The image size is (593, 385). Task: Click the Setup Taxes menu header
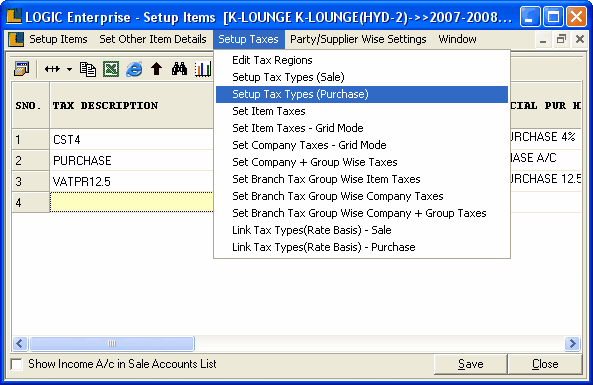248,39
